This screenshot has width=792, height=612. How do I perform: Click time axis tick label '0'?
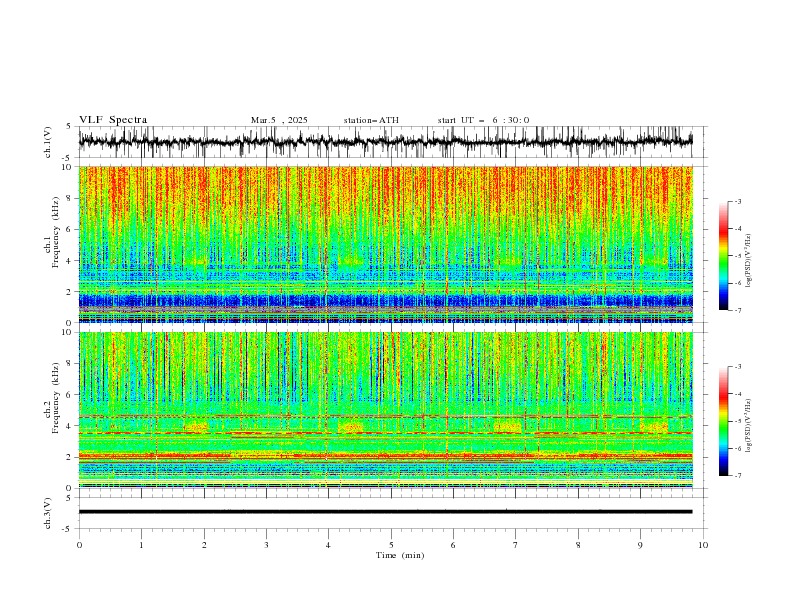click(x=79, y=545)
